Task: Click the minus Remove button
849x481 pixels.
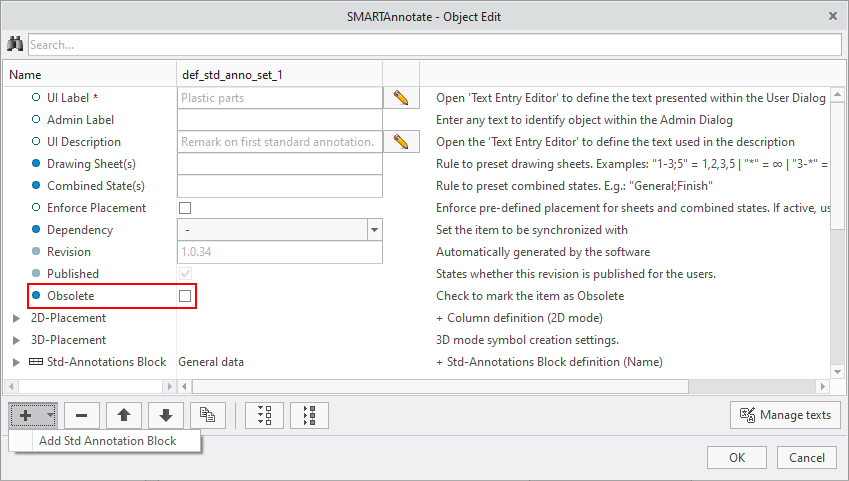Action: pos(82,415)
